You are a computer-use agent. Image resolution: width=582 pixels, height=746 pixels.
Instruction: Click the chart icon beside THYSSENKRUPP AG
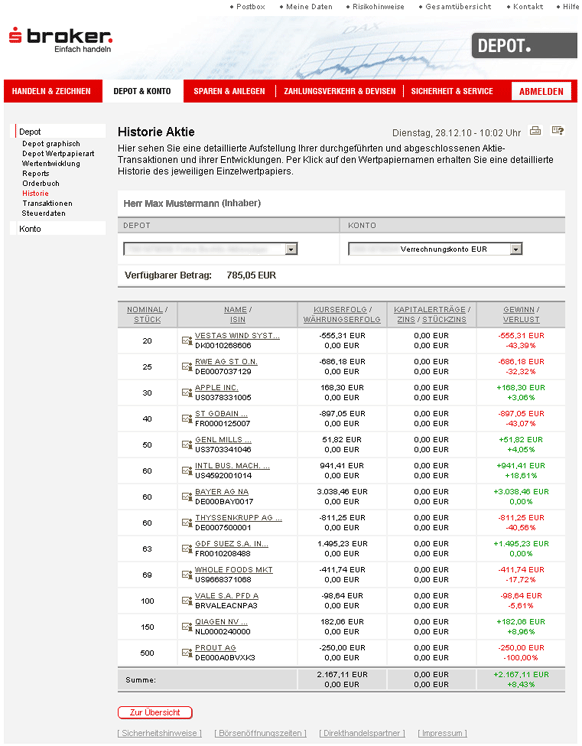tap(187, 523)
